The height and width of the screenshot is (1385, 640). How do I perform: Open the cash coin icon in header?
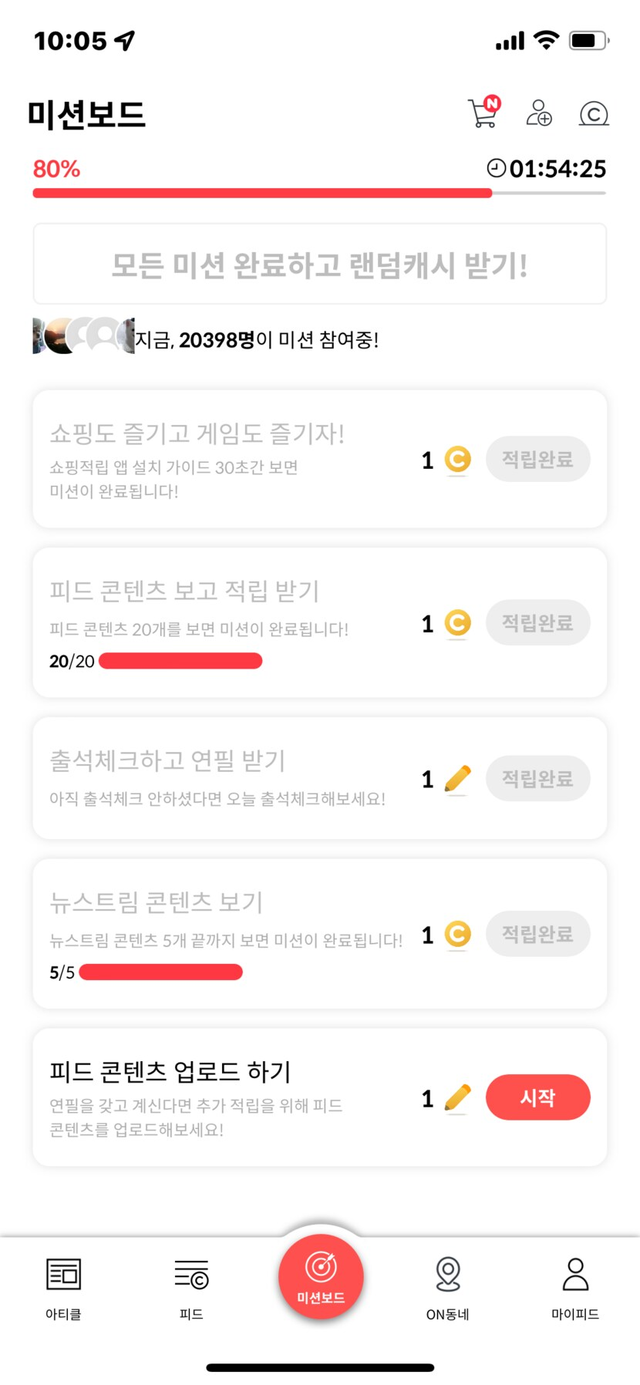(x=594, y=114)
